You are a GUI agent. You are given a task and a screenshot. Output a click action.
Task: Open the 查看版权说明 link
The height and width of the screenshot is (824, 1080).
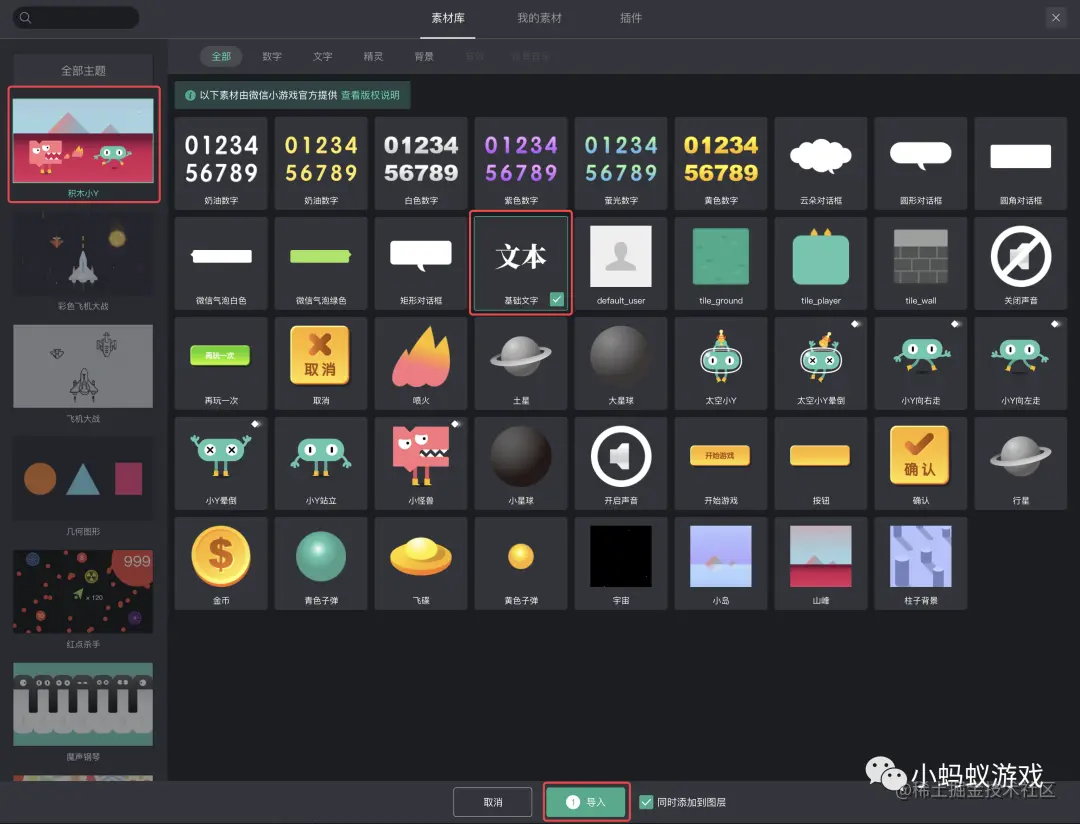tap(370, 95)
